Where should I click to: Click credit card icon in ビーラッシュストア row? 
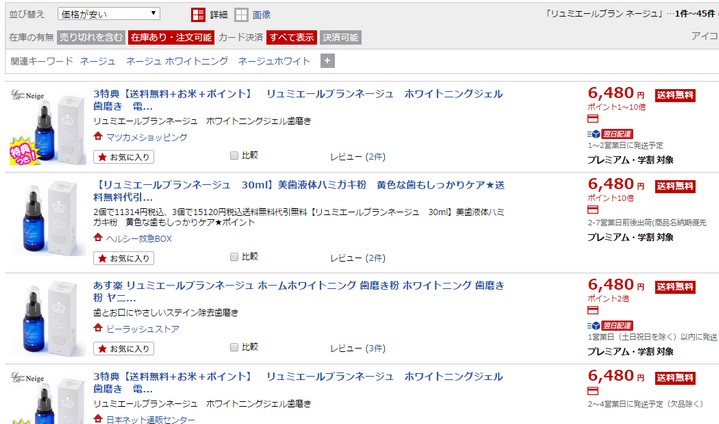click(593, 310)
